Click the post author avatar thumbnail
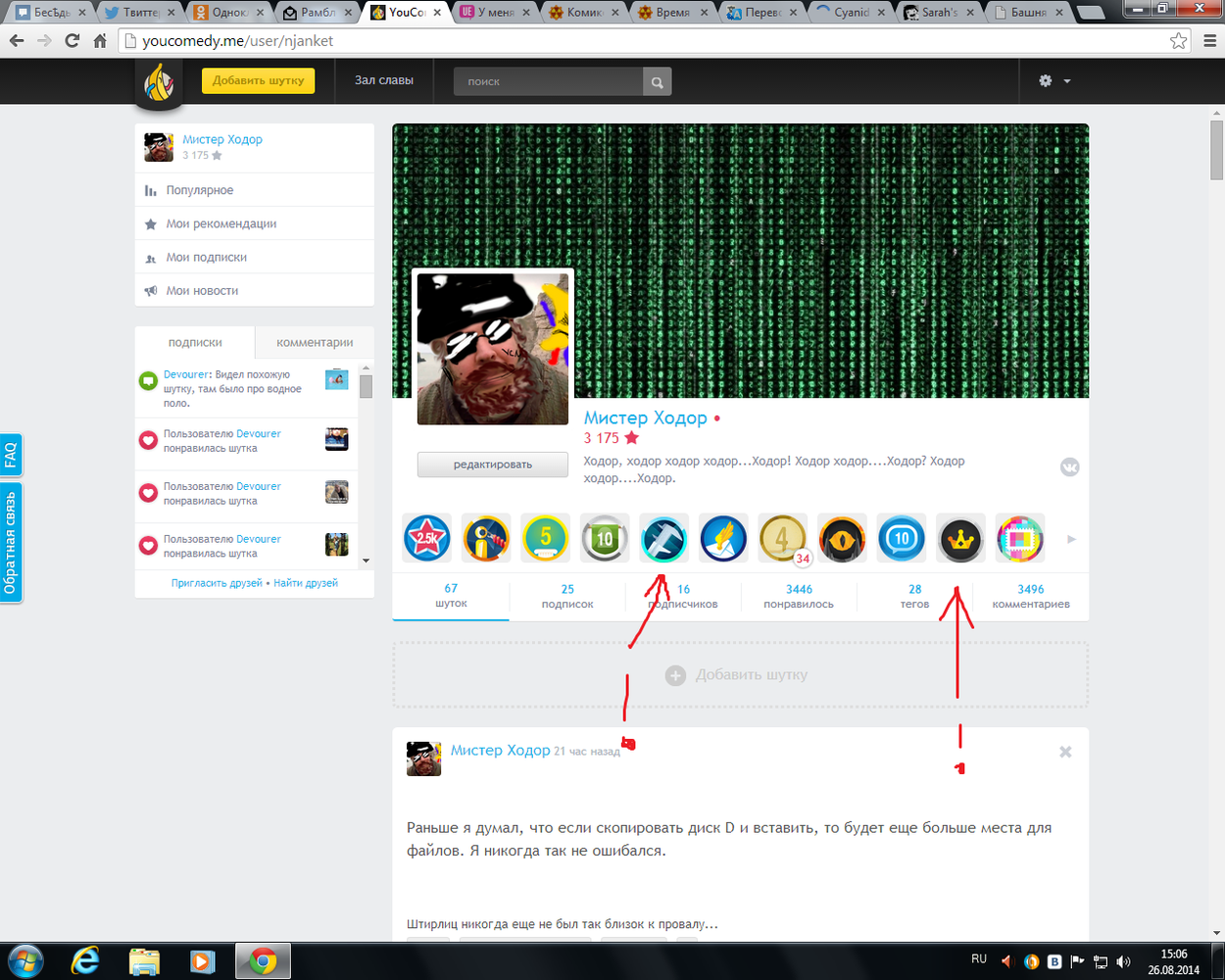Image resolution: width=1225 pixels, height=980 pixels. click(x=423, y=759)
